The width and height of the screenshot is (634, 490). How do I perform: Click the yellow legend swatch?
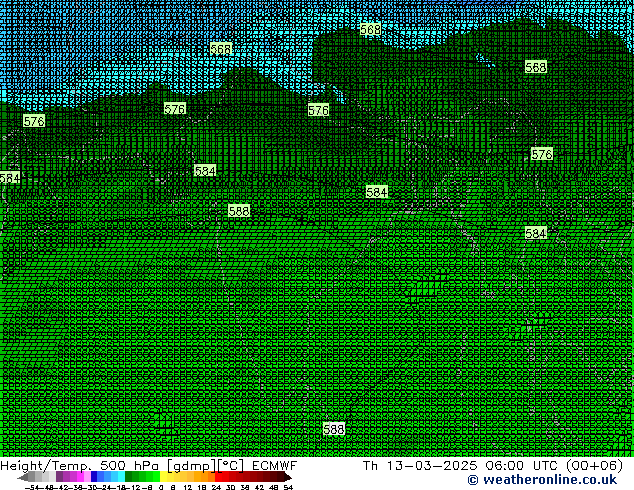163,477
